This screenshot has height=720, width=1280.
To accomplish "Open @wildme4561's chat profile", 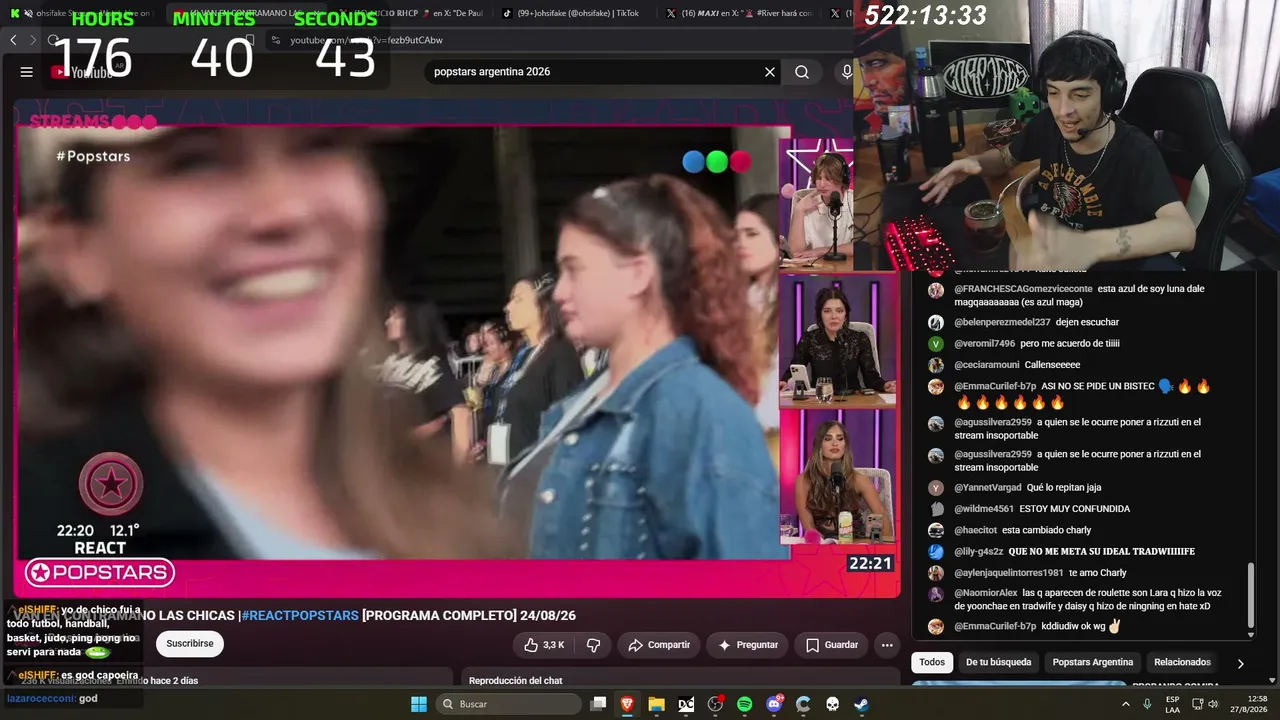I will pyautogui.click(x=984, y=509).
